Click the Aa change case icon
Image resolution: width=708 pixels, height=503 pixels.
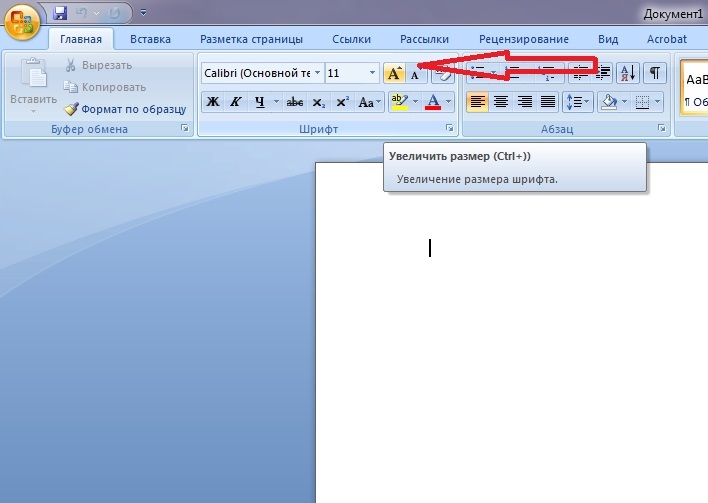[369, 102]
